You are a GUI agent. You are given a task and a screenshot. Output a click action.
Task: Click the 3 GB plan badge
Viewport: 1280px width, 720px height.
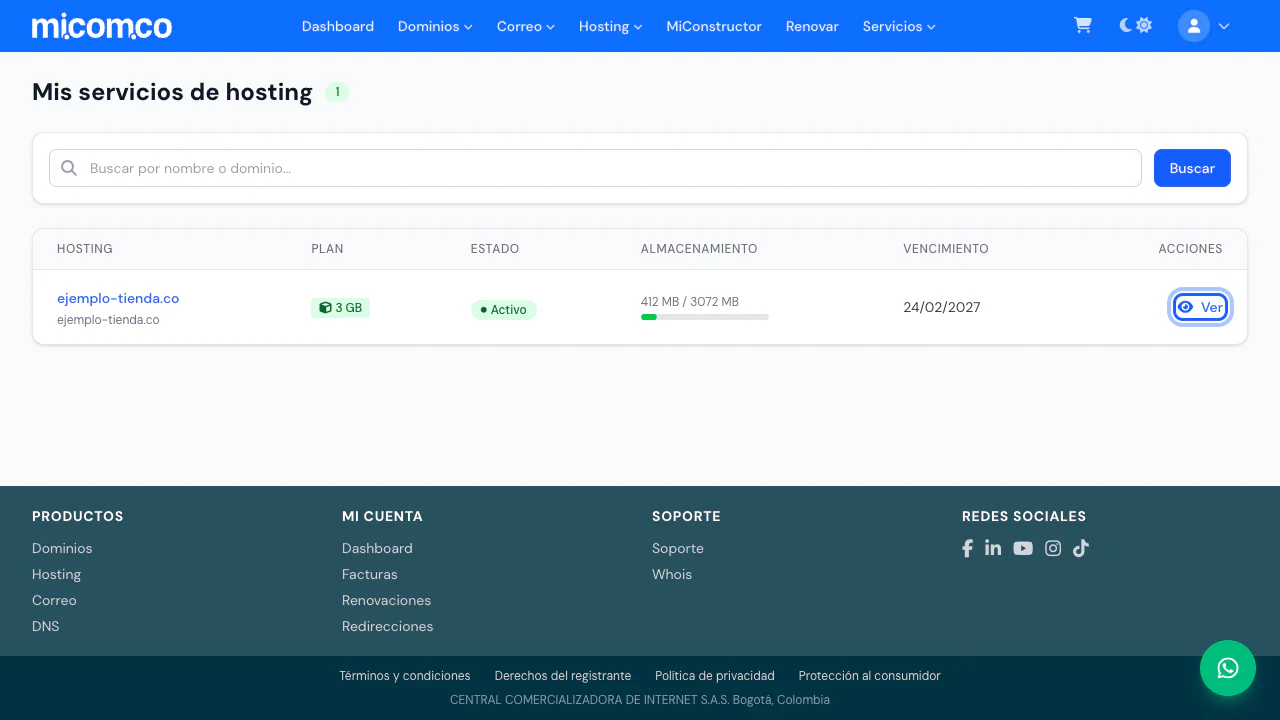340,308
